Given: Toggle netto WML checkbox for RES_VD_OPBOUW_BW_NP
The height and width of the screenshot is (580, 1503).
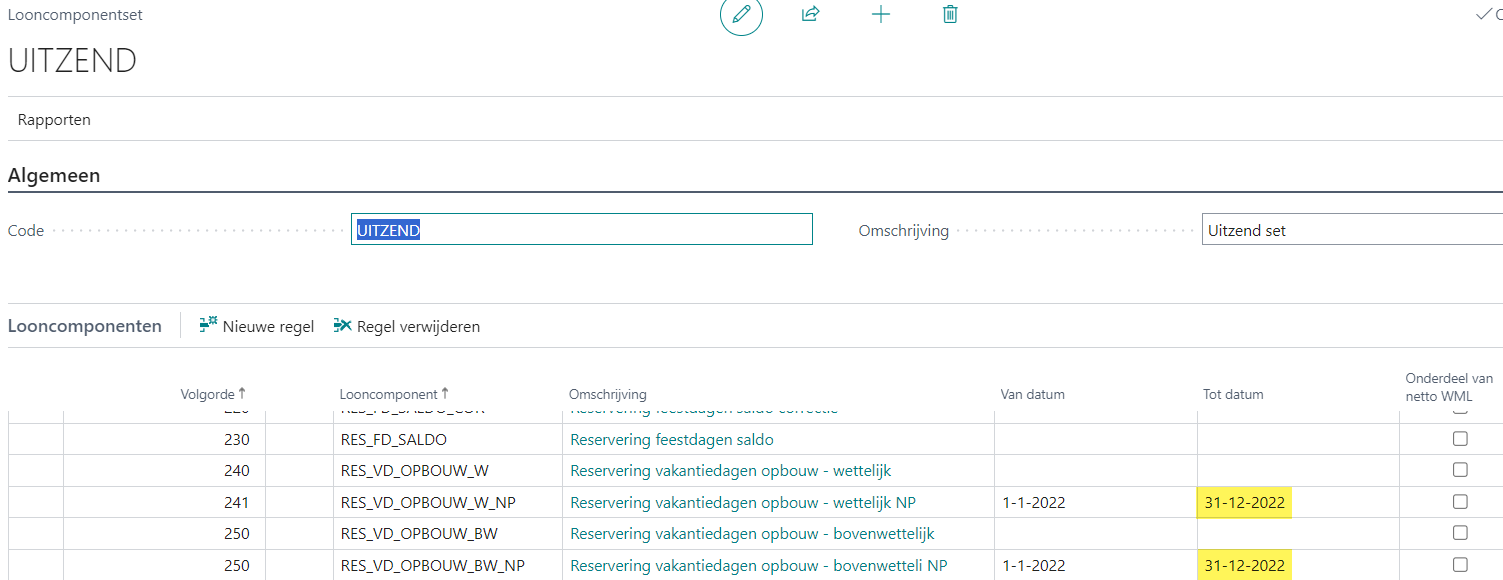Looking at the screenshot, I should [1460, 565].
